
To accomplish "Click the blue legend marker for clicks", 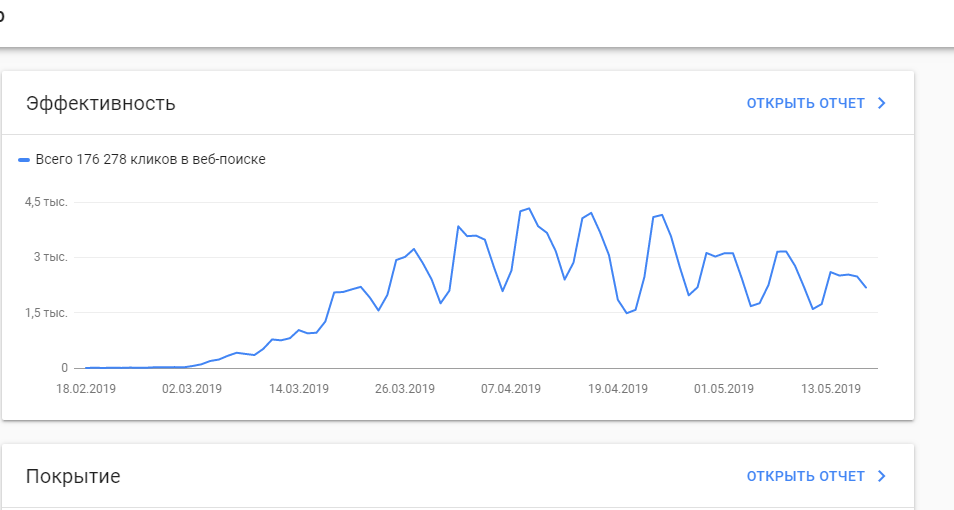I will click(x=24, y=159).
